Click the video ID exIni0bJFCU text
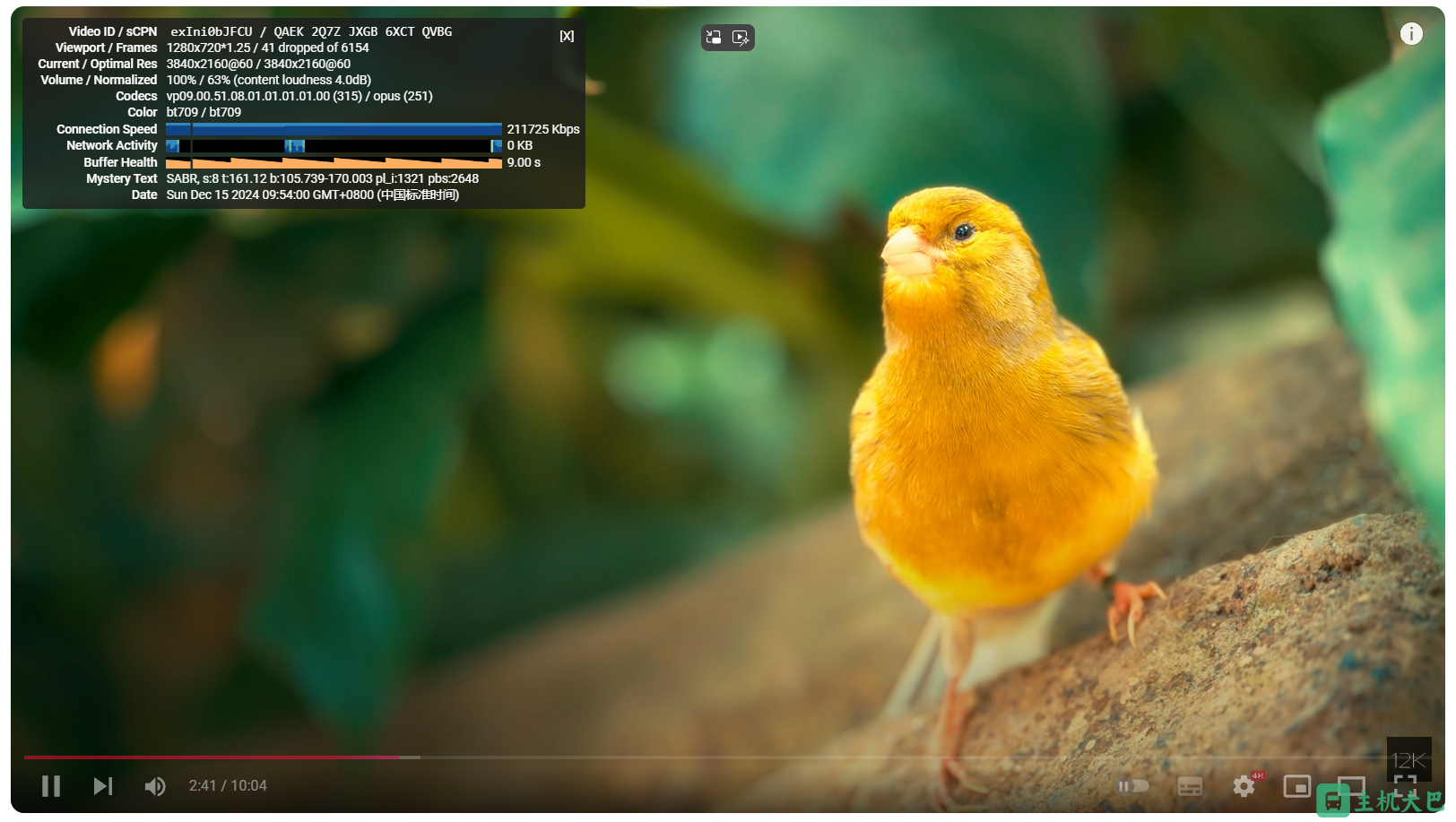The image size is (1456, 822). pyautogui.click(x=212, y=31)
